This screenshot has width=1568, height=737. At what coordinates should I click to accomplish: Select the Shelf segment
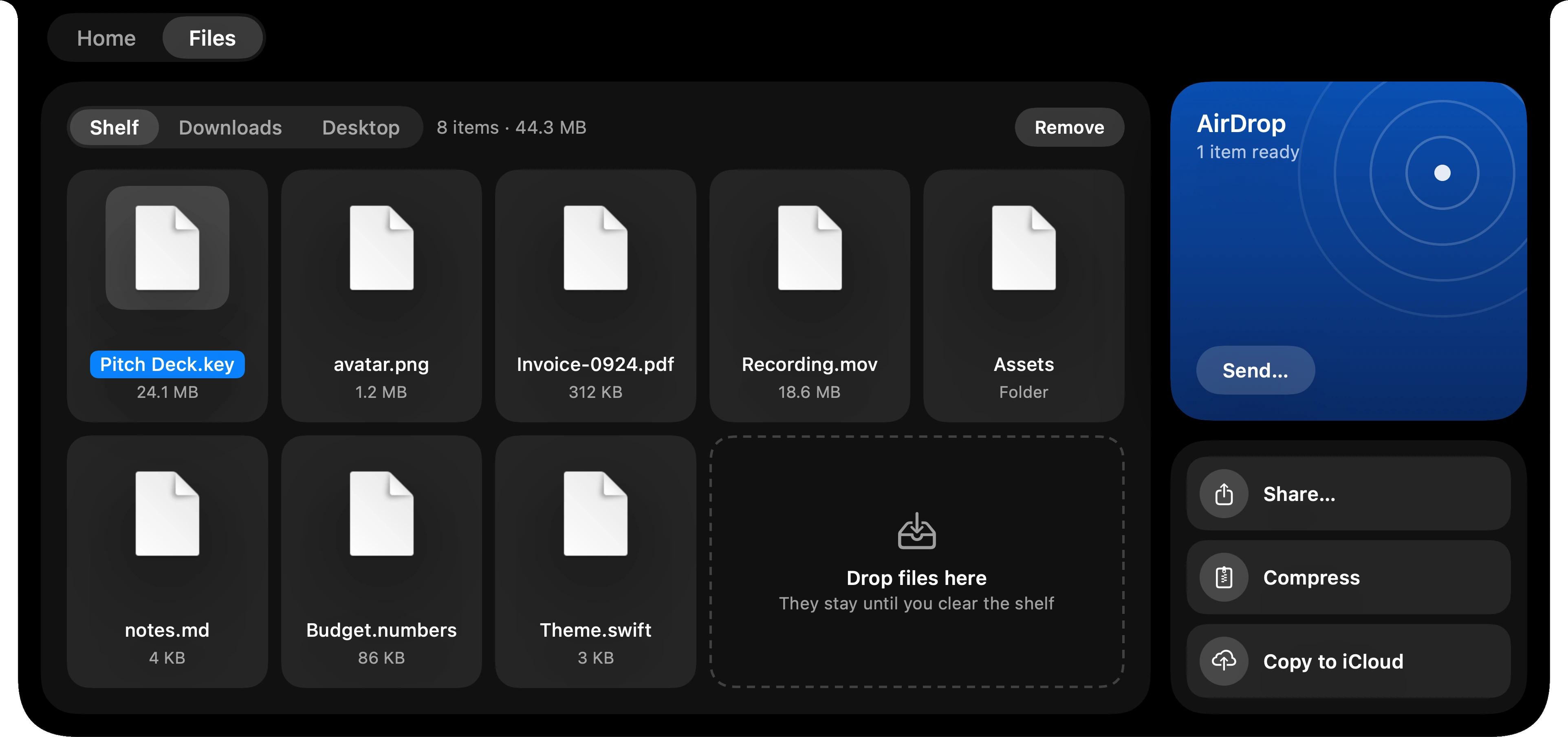pyautogui.click(x=115, y=127)
